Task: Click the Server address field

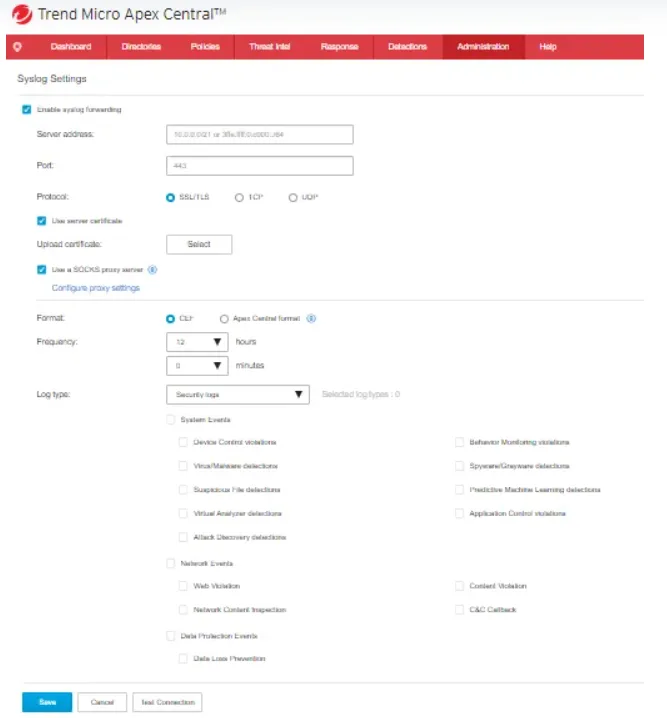Action: (x=260, y=135)
